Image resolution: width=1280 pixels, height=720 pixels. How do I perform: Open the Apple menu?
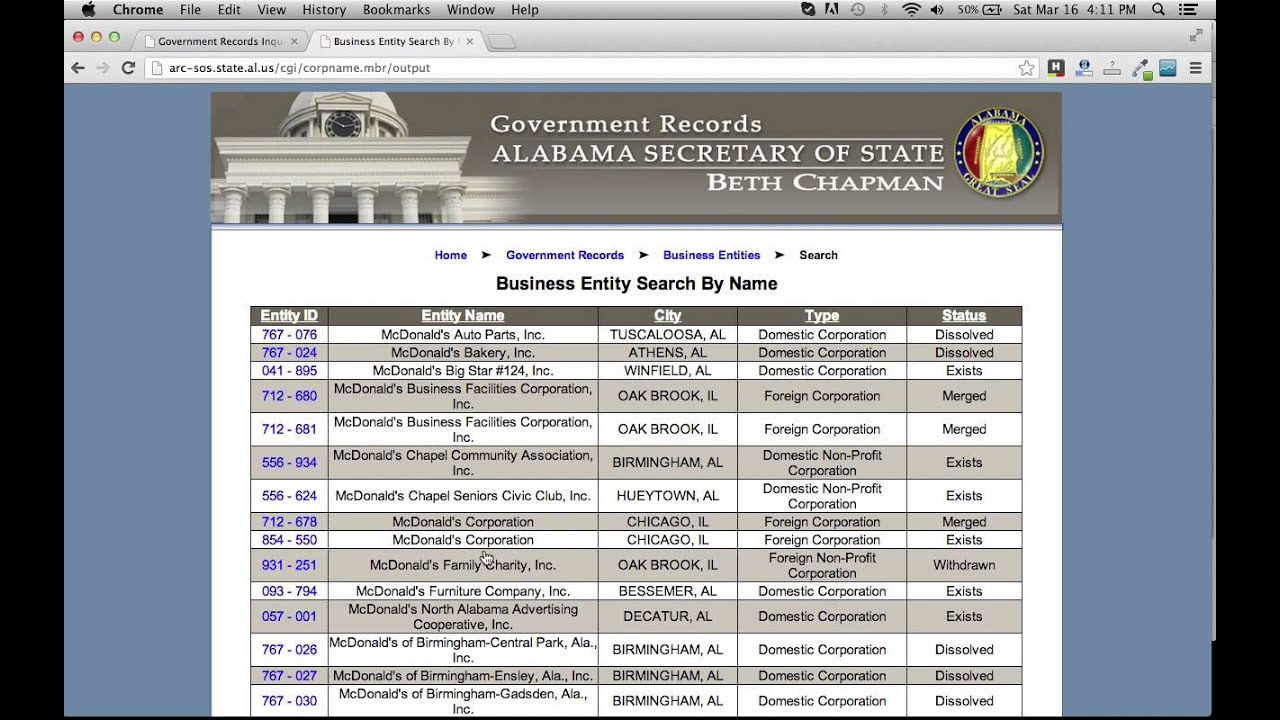click(88, 10)
